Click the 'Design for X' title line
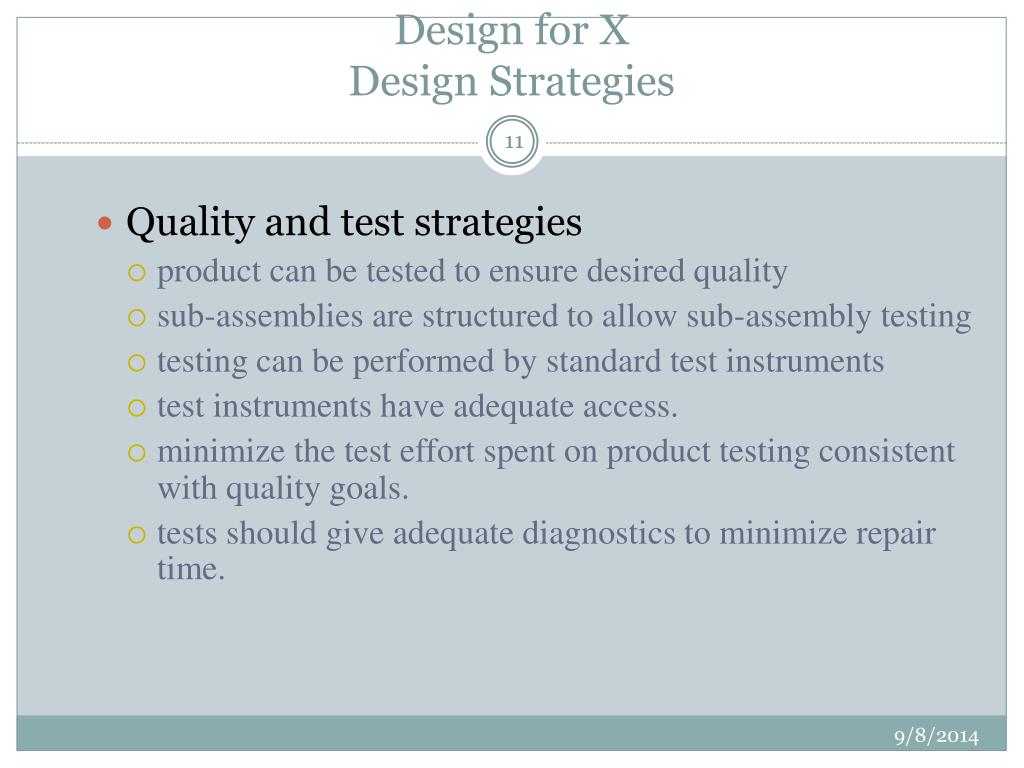The image size is (1024, 768). coord(512,30)
